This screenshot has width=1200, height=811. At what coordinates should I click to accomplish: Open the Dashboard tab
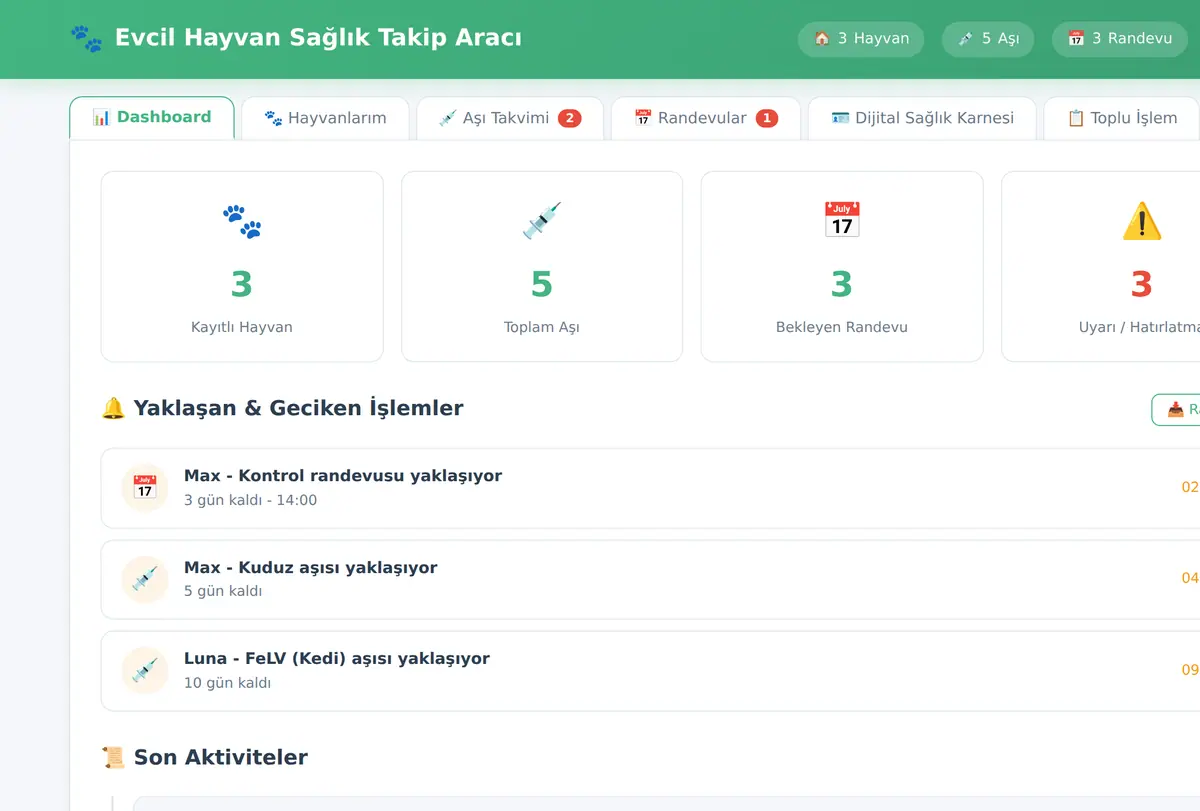click(x=152, y=118)
